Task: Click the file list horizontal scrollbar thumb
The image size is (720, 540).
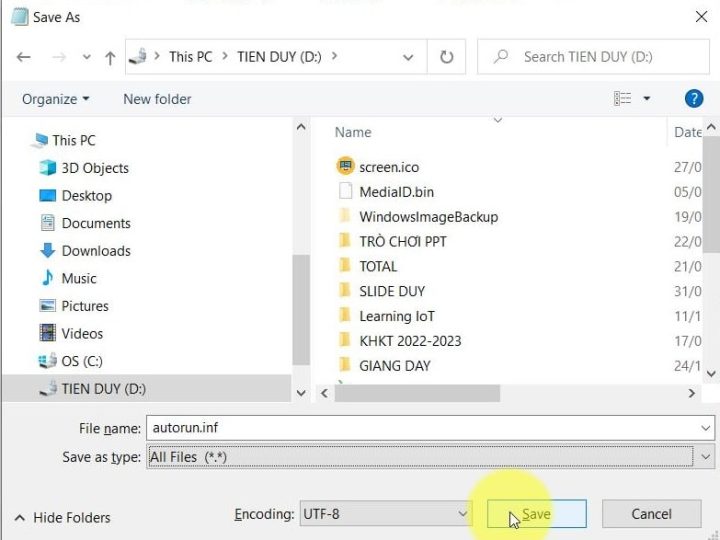Action: pos(417,393)
